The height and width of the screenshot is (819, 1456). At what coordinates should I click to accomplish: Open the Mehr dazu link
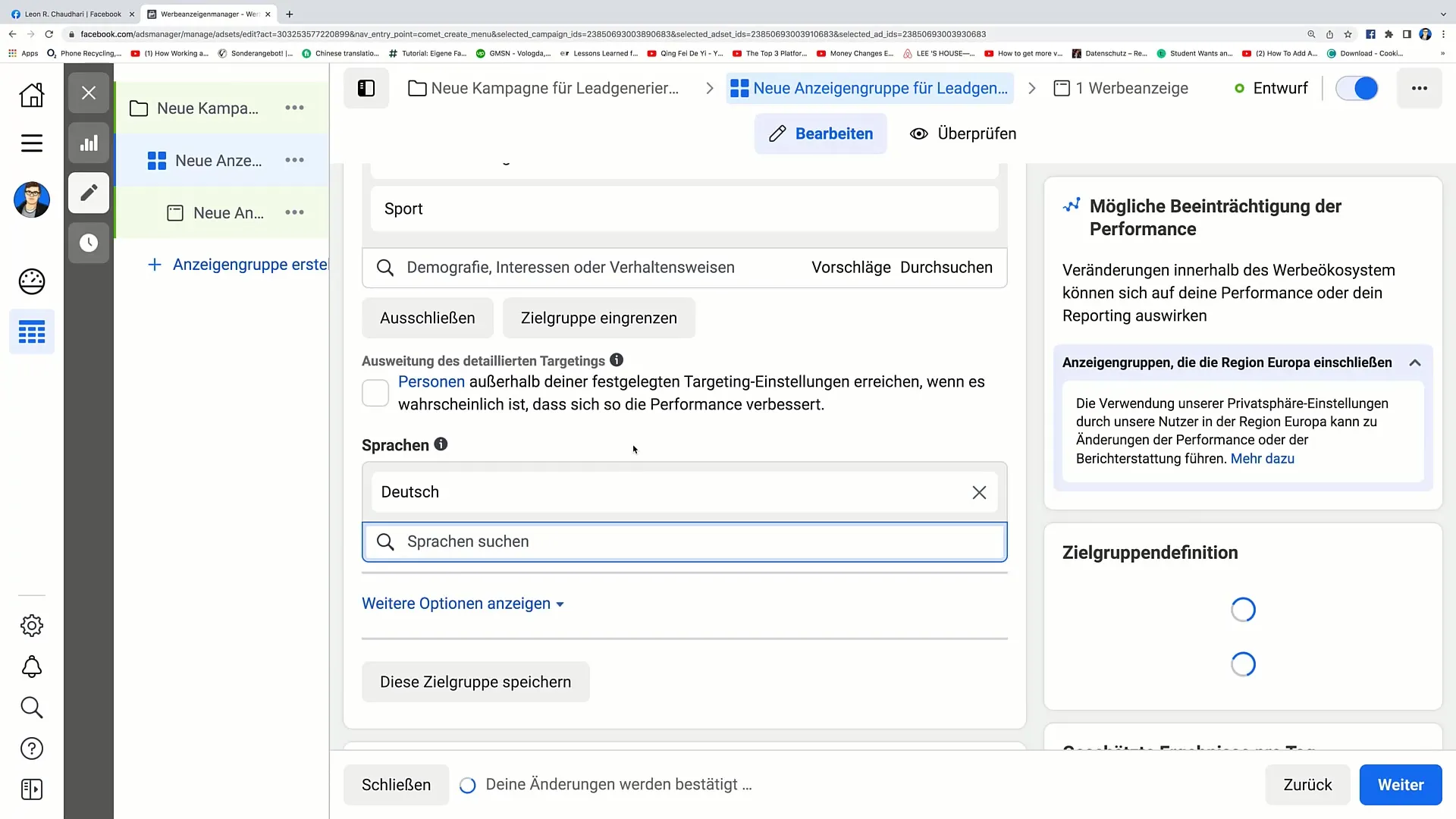(x=1262, y=459)
